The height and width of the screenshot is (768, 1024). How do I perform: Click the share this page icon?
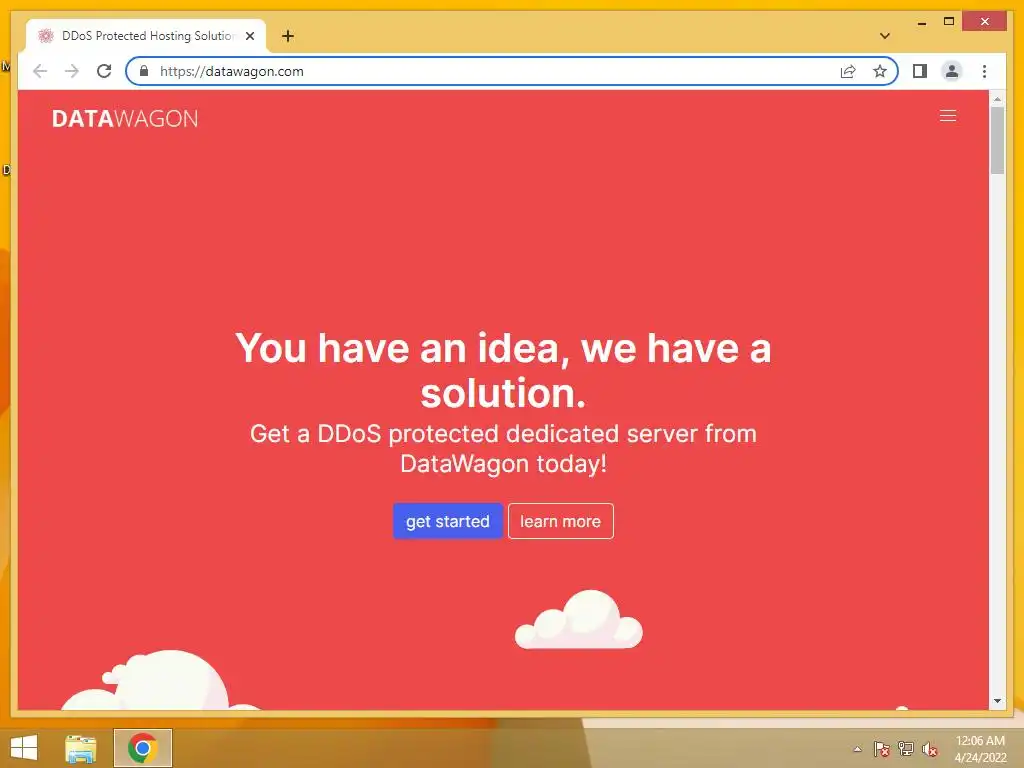click(848, 71)
